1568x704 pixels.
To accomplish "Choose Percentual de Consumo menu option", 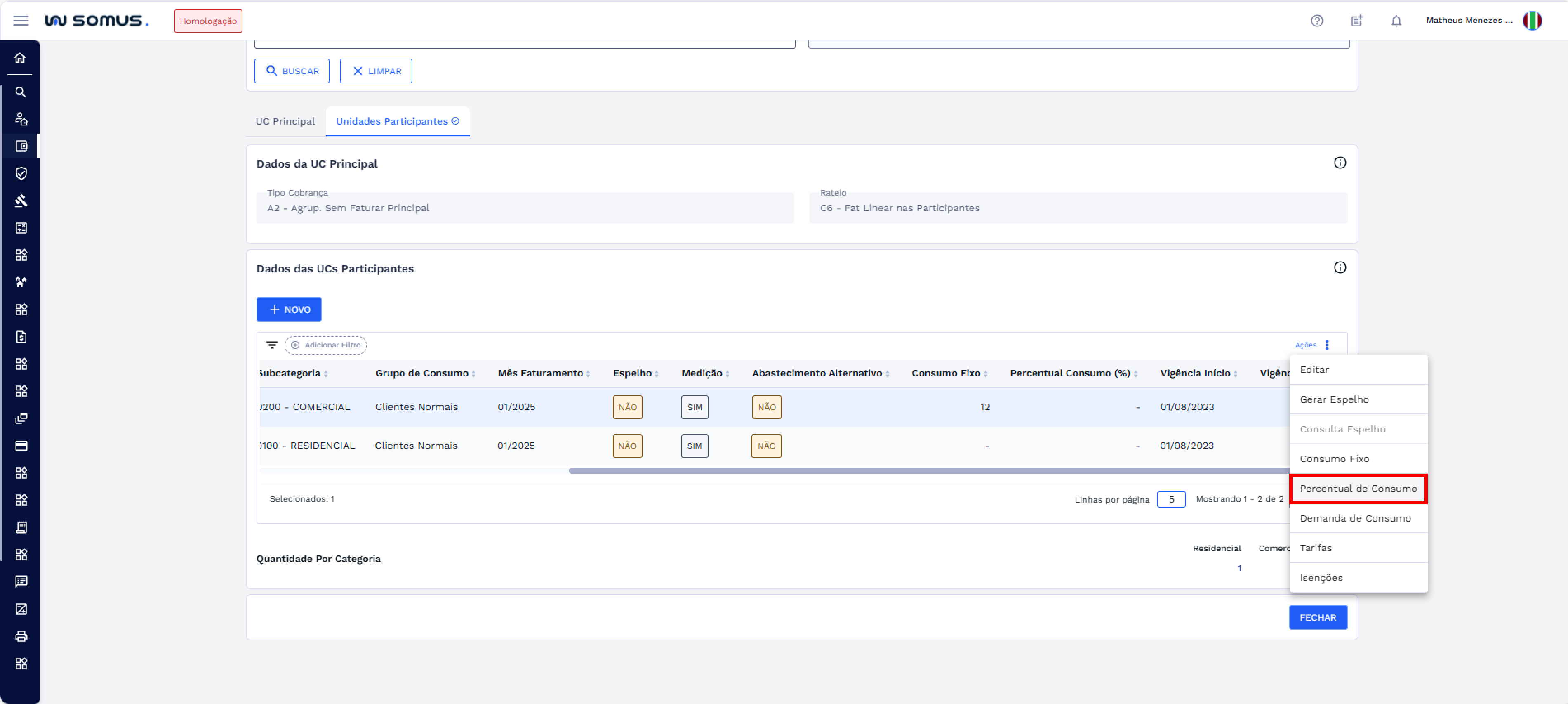I will tap(1358, 489).
